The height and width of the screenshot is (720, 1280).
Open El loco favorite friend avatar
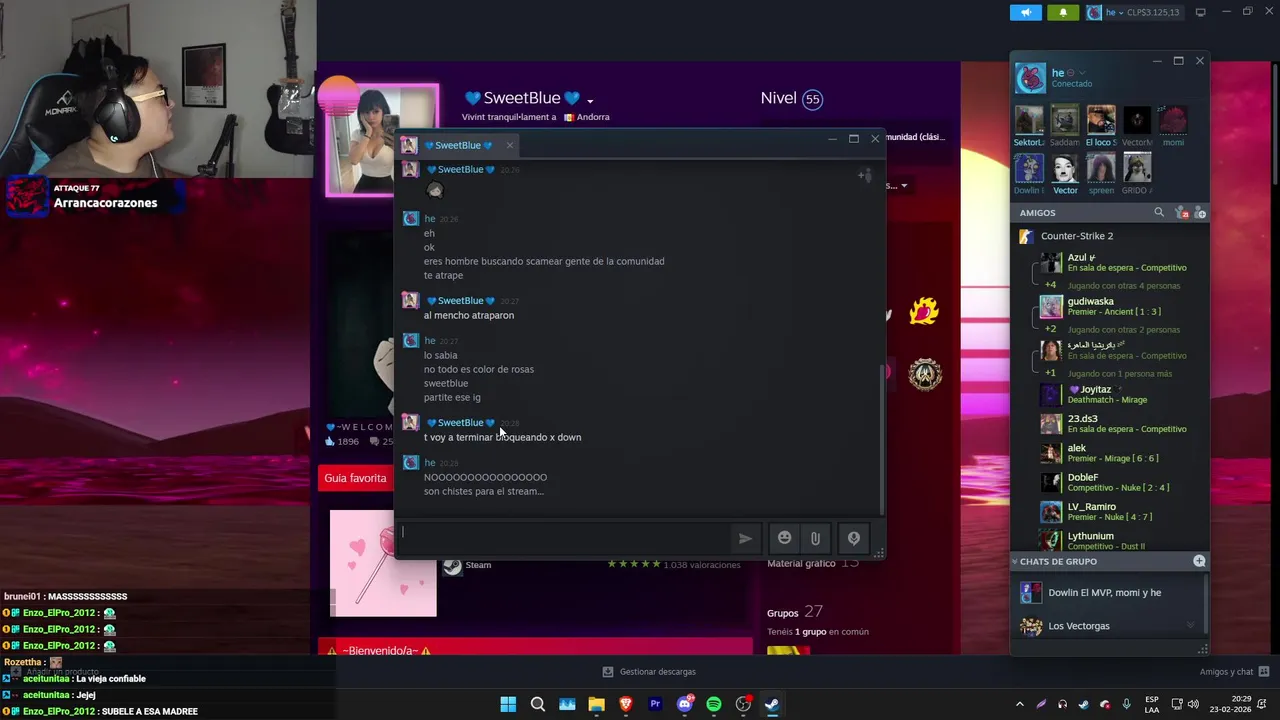click(x=1101, y=120)
